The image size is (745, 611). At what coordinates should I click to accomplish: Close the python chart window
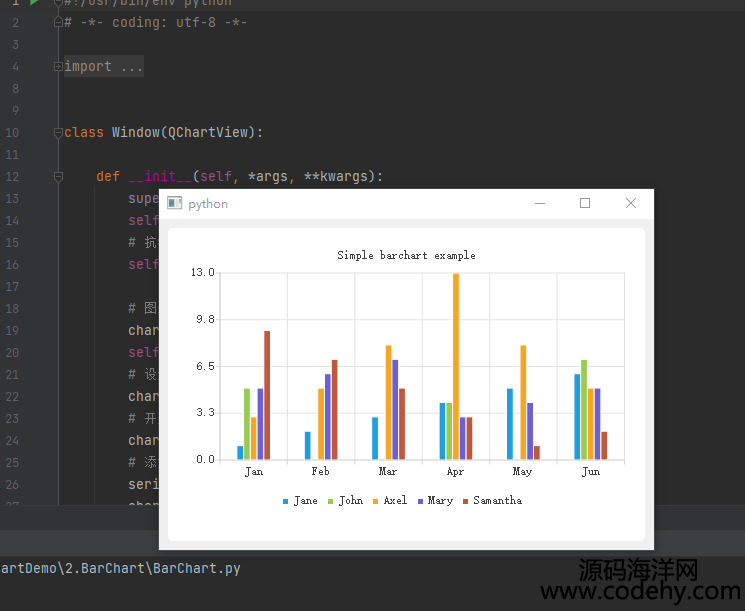[x=630, y=203]
